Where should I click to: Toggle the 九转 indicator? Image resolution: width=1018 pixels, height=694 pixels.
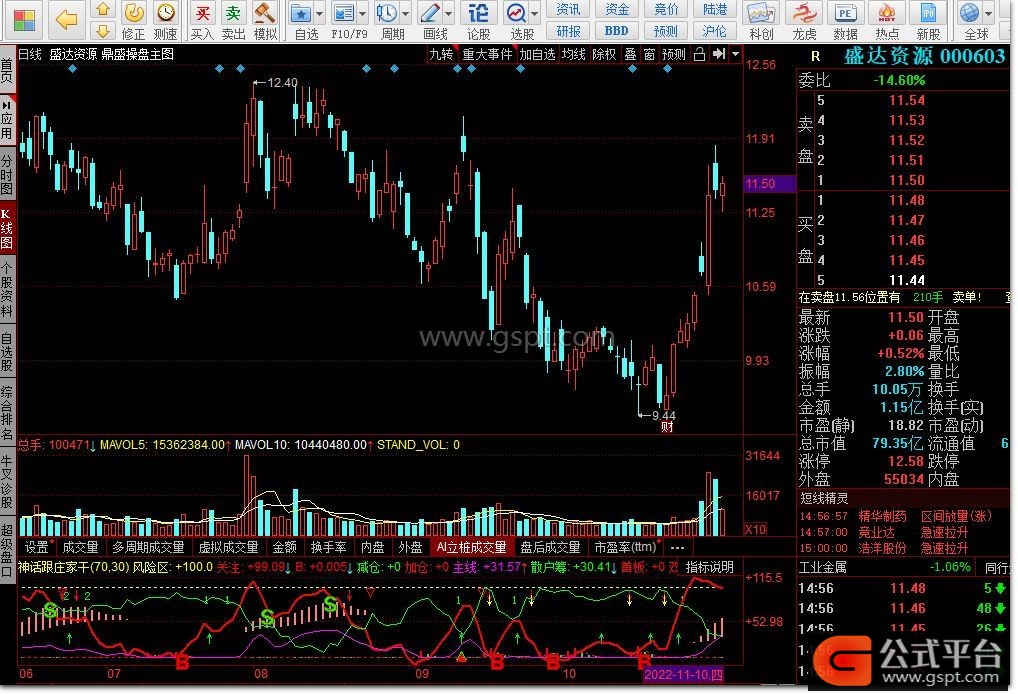441,55
